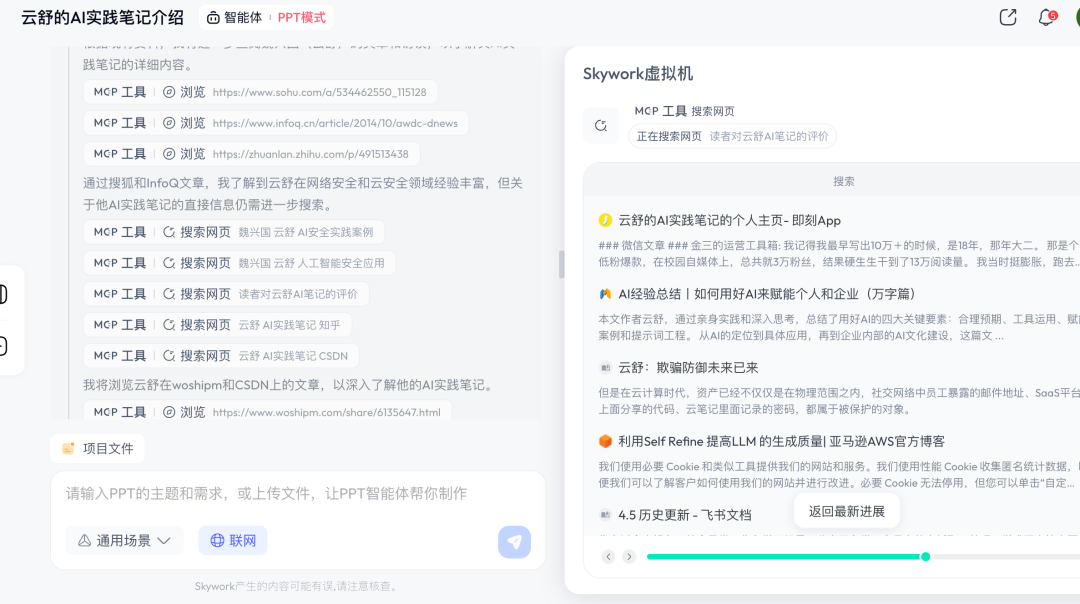Click the Skywork虚拟机 panel heading
This screenshot has height=604, width=1080.
(638, 74)
